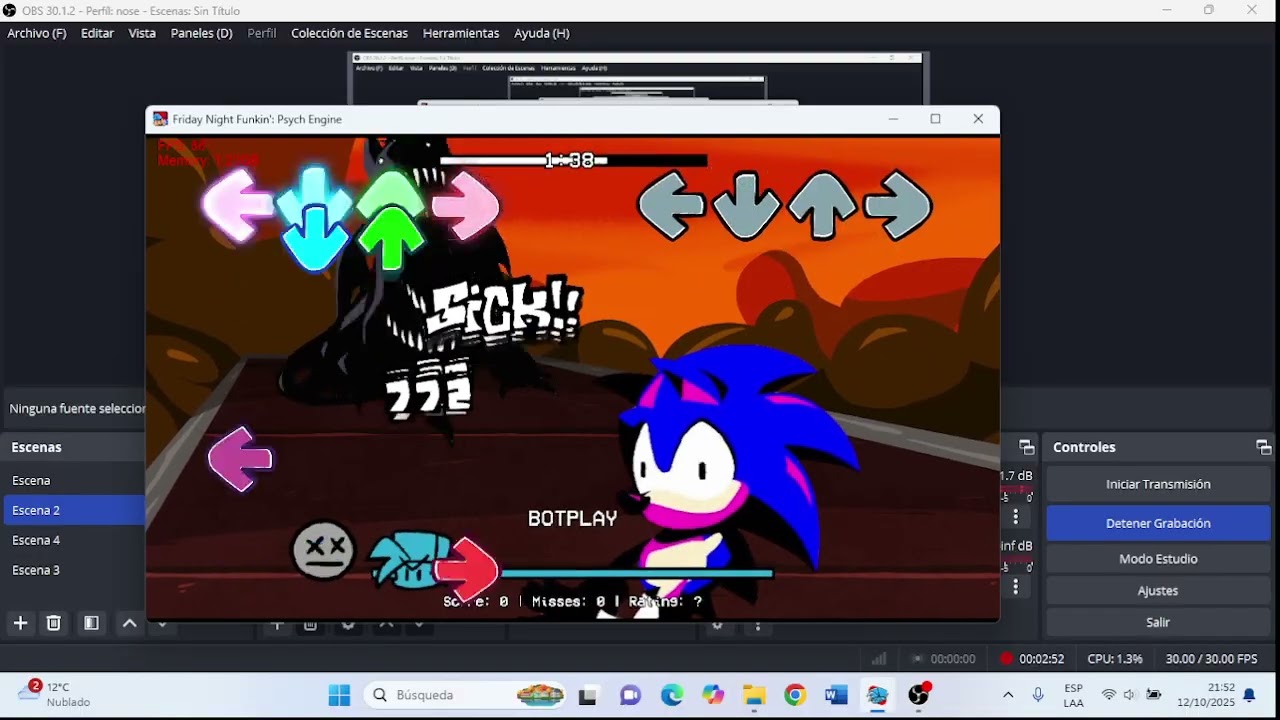The height and width of the screenshot is (720, 1280).
Task: Undock the Controles panel
Action: (x=1264, y=447)
